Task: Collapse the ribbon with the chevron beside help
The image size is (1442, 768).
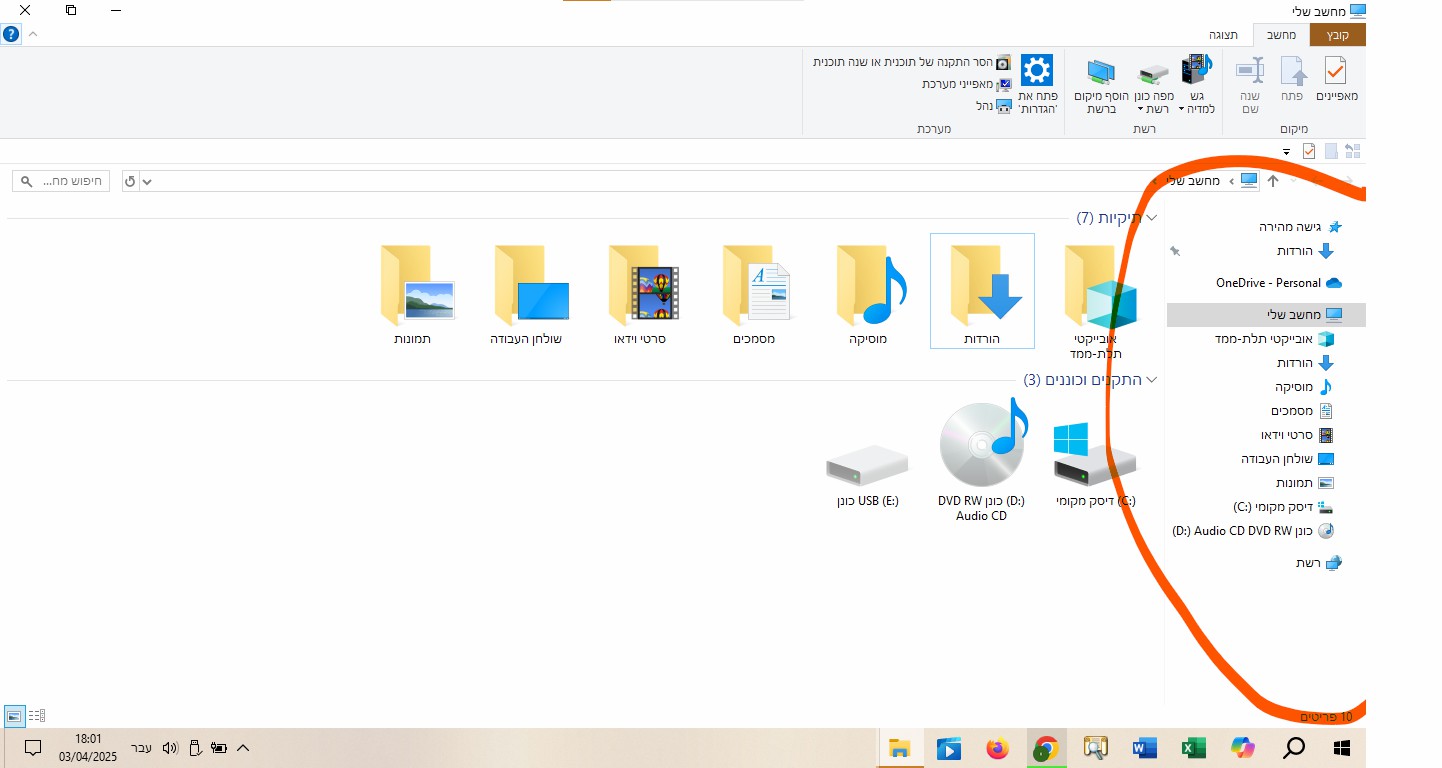Action: pyautogui.click(x=33, y=34)
